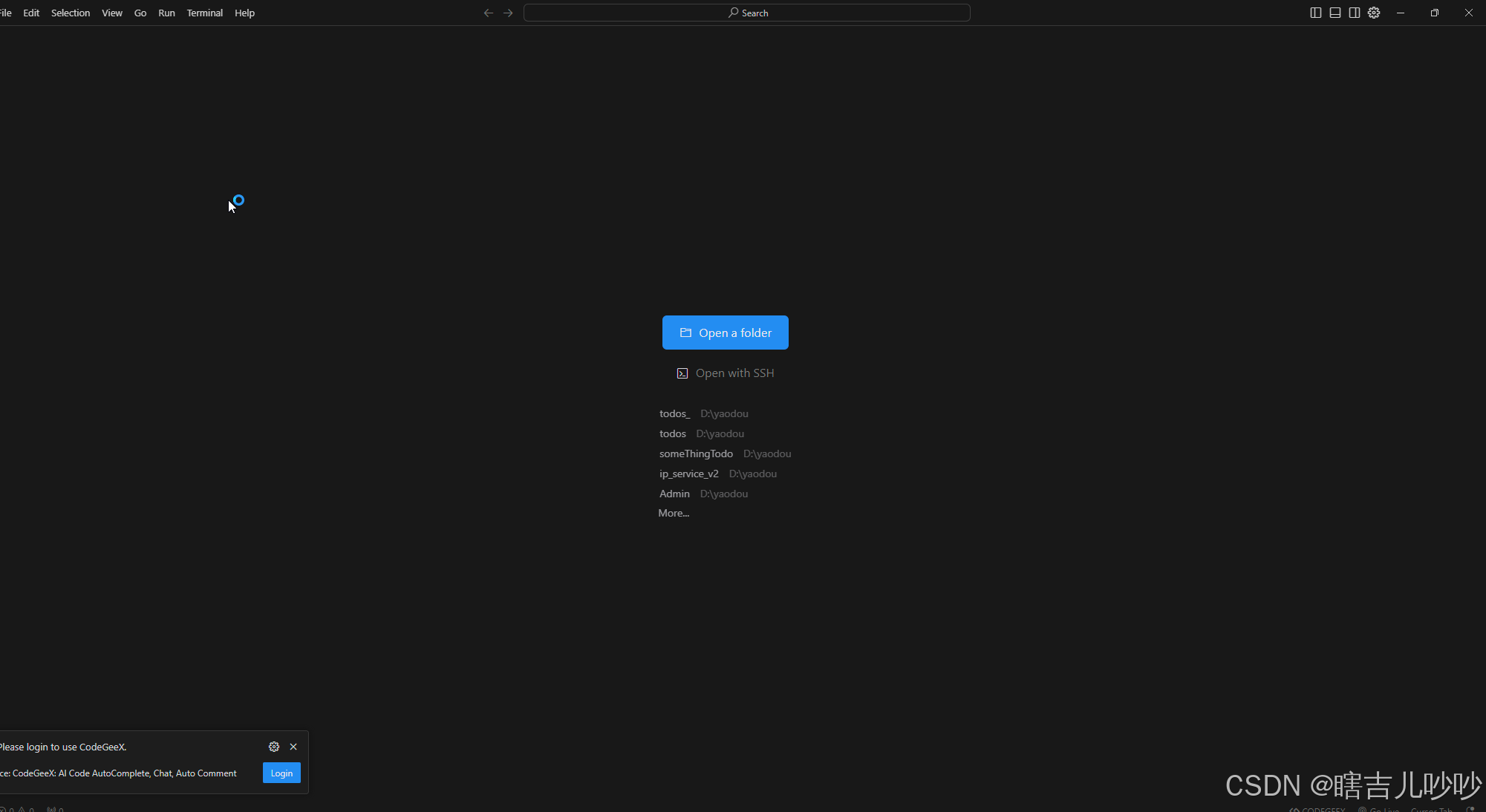The width and height of the screenshot is (1486, 812).
Task: Open recent folder someThingTodo
Action: (696, 454)
